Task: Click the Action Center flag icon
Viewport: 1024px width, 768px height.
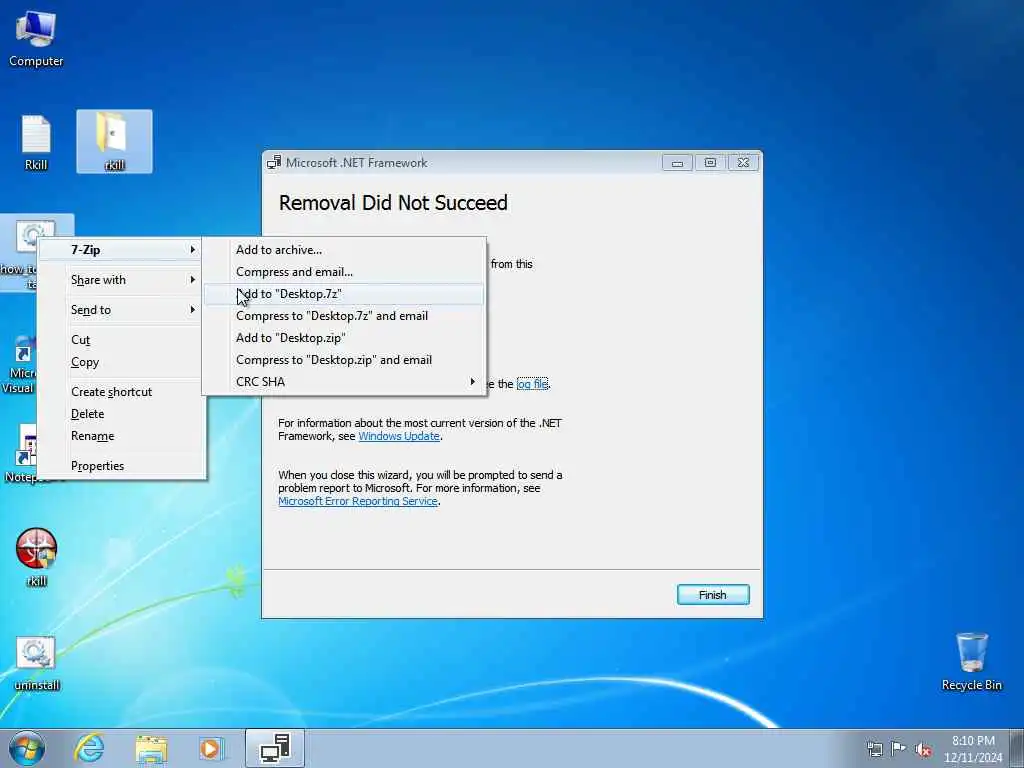Action: (x=899, y=749)
